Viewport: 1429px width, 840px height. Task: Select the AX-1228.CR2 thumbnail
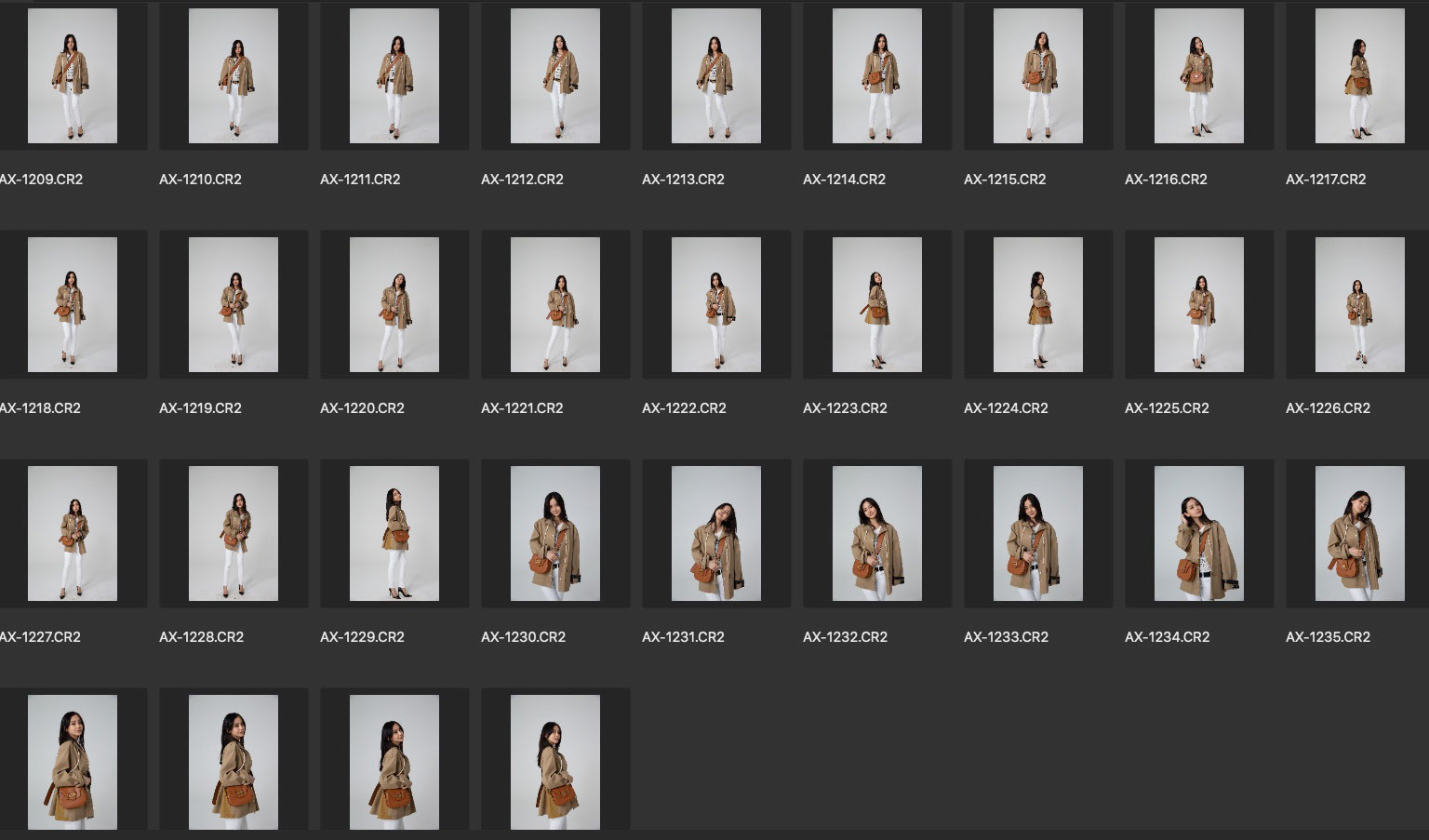(x=234, y=534)
